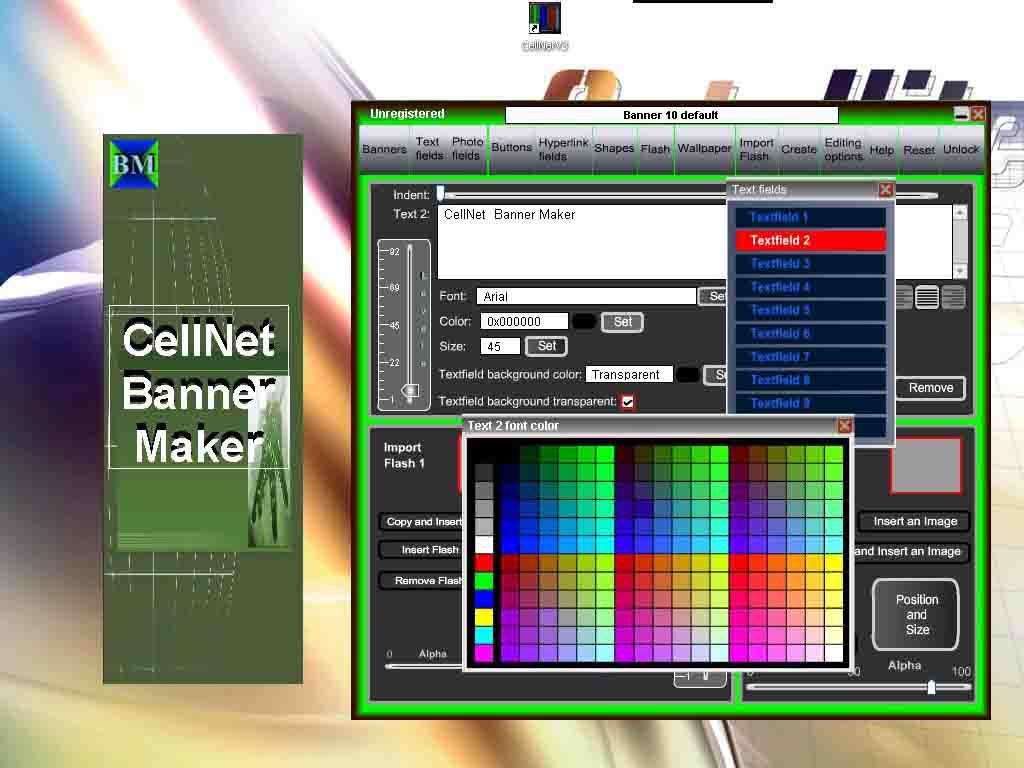Click Alpha slider handle under Position and Size

coord(932,686)
